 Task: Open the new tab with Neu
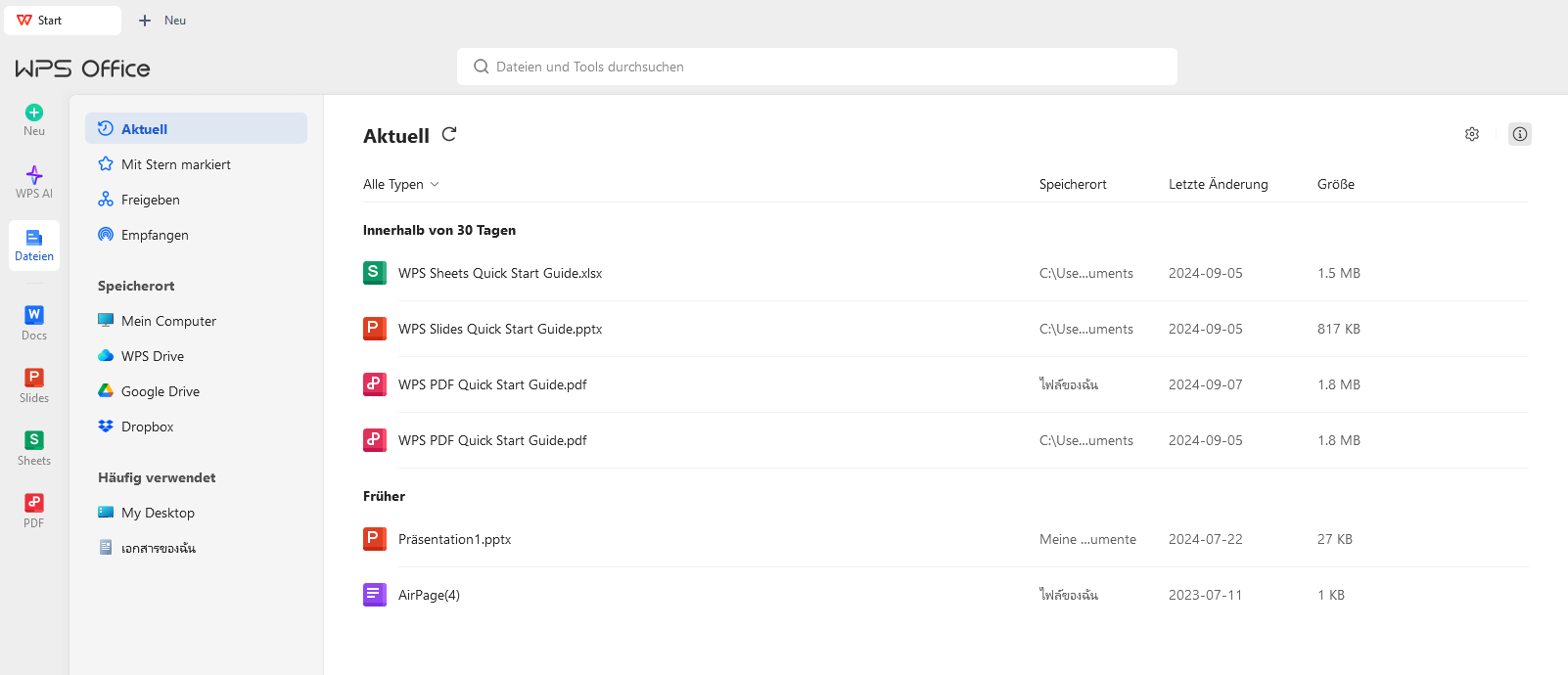point(162,21)
